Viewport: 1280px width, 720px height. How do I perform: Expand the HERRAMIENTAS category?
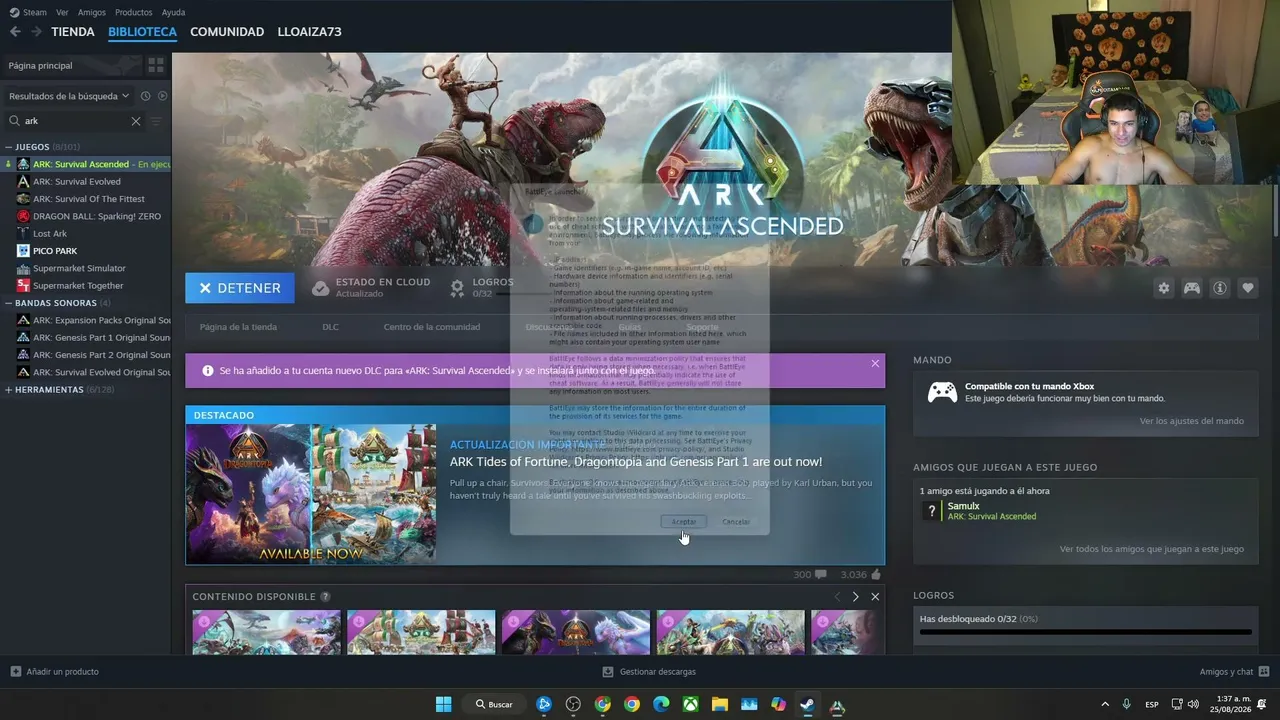coord(9,390)
